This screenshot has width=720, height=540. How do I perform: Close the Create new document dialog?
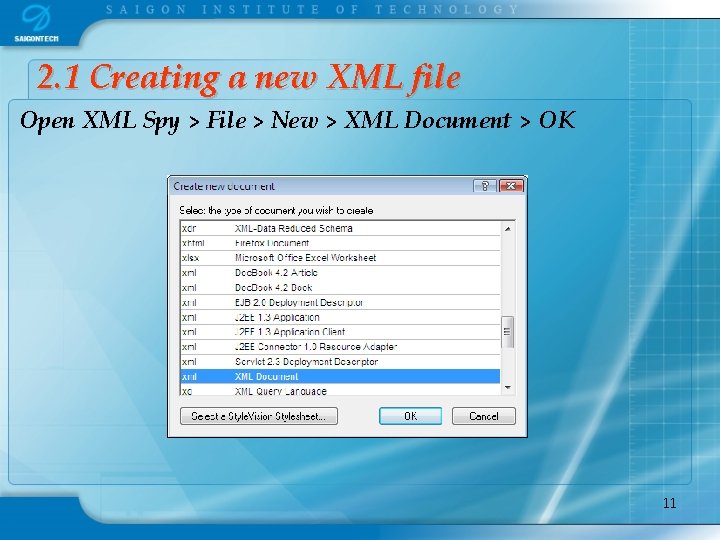point(511,186)
